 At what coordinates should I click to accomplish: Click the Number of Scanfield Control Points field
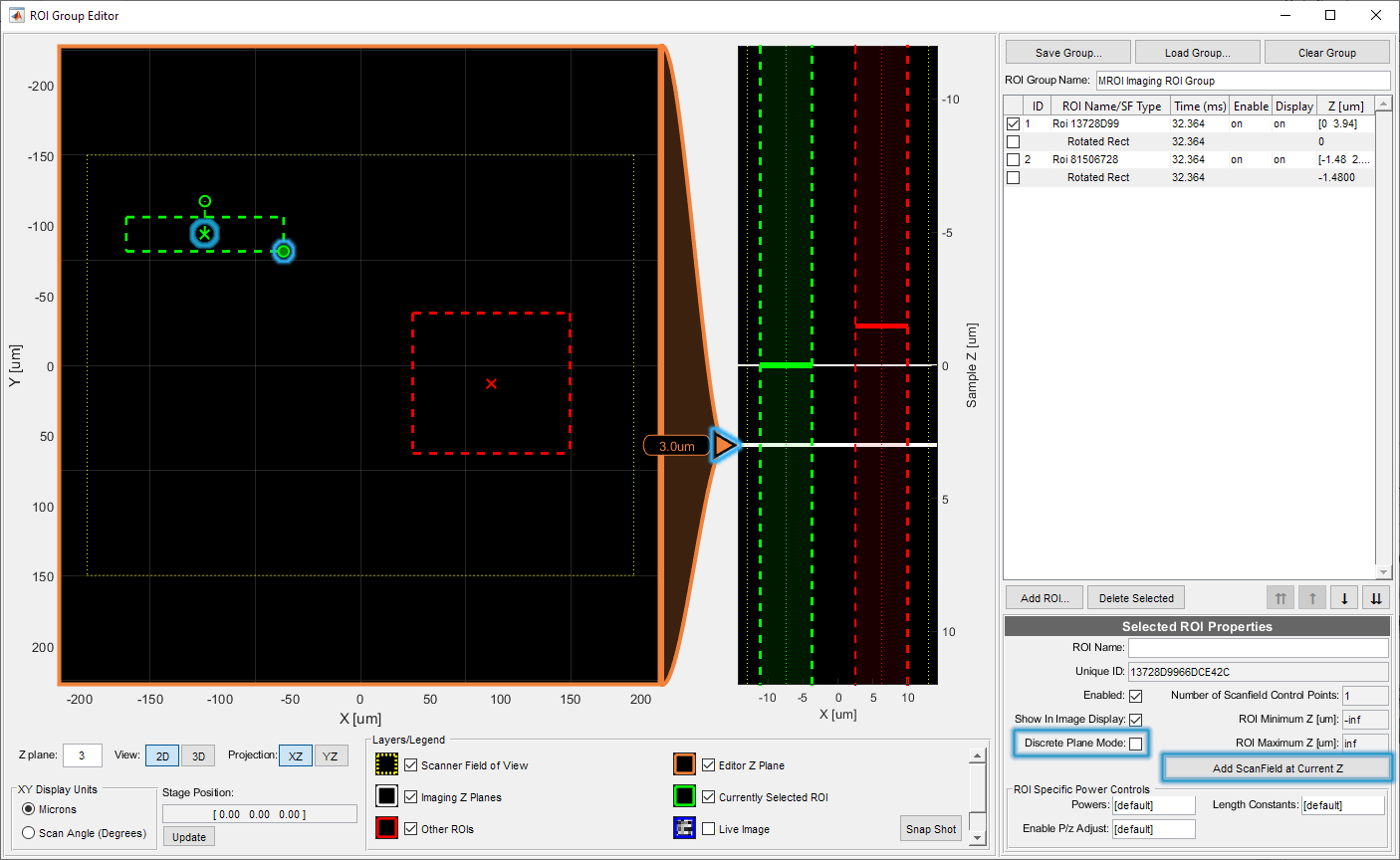point(1365,696)
